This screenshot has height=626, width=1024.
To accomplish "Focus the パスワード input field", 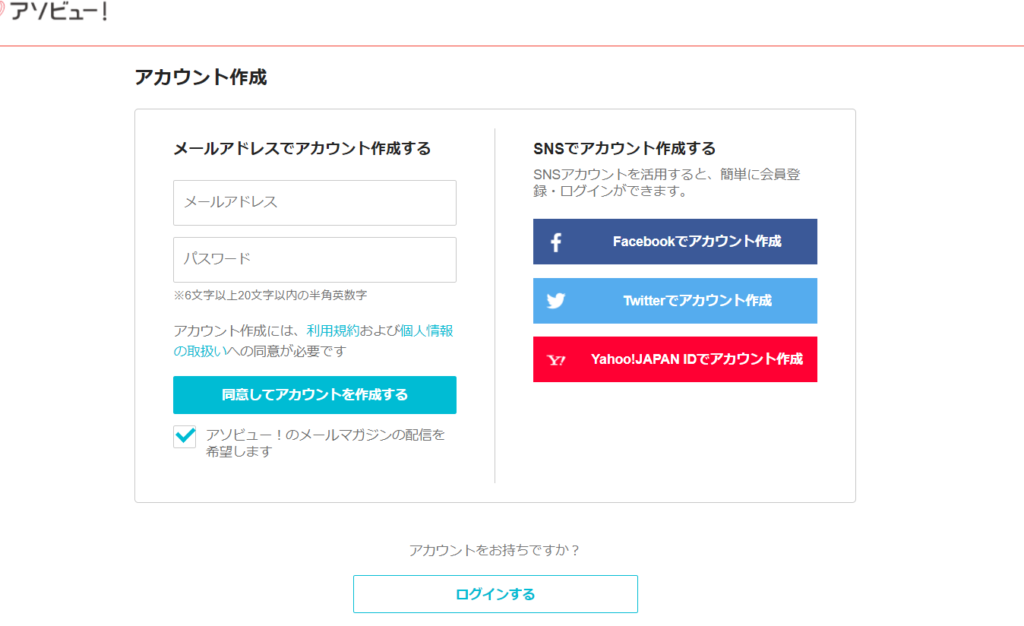I will pyautogui.click(x=315, y=260).
